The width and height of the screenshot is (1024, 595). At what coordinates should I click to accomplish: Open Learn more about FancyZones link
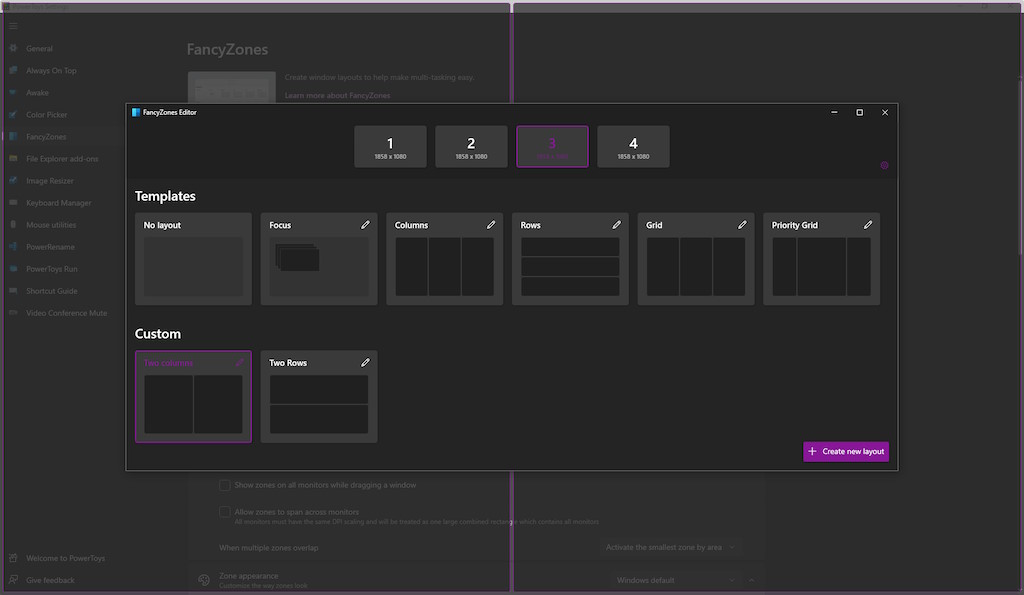pyautogui.click(x=337, y=95)
